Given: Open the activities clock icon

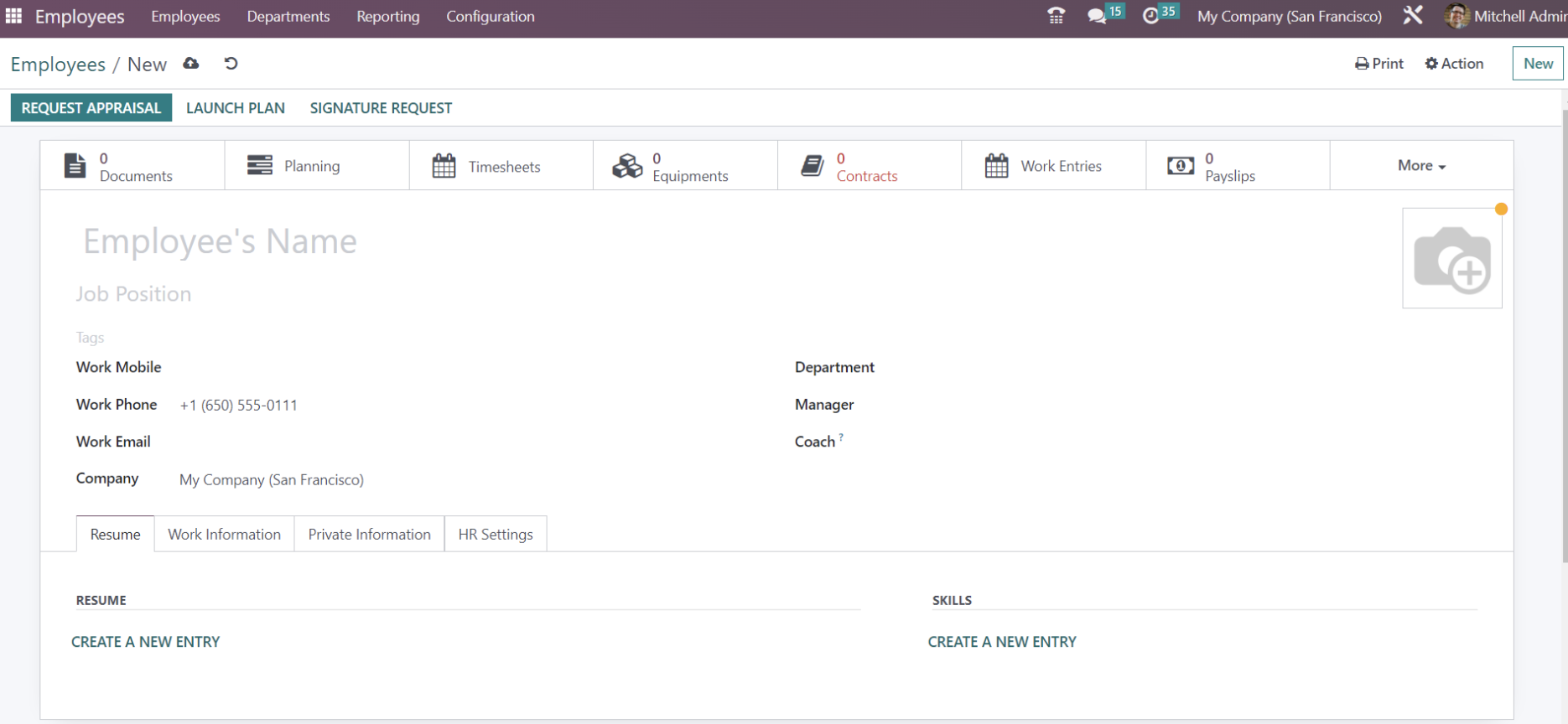Looking at the screenshot, I should click(x=1151, y=16).
